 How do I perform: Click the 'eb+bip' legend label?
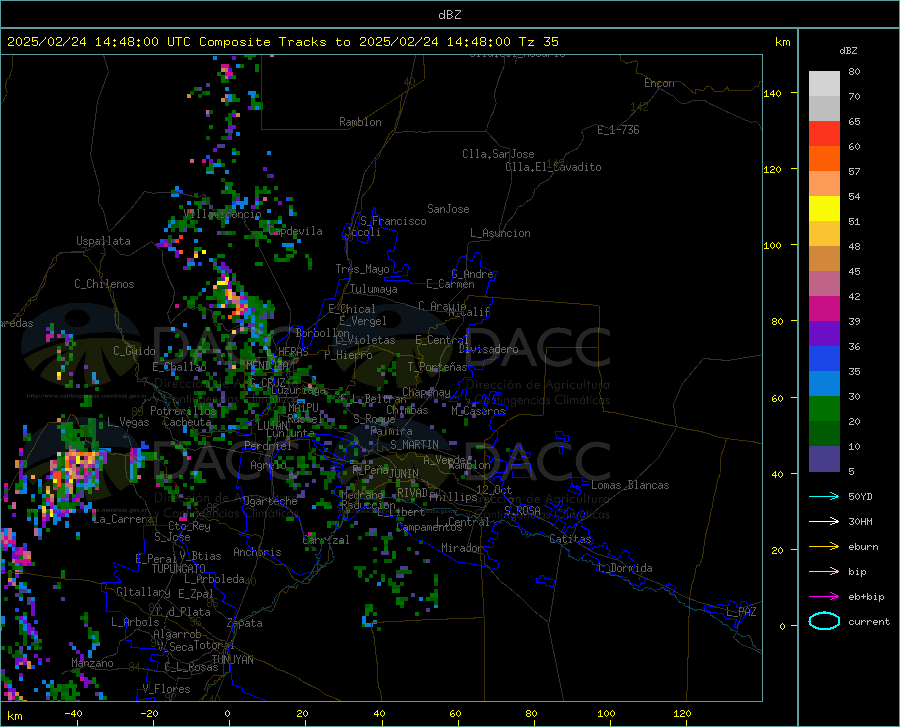click(x=866, y=597)
